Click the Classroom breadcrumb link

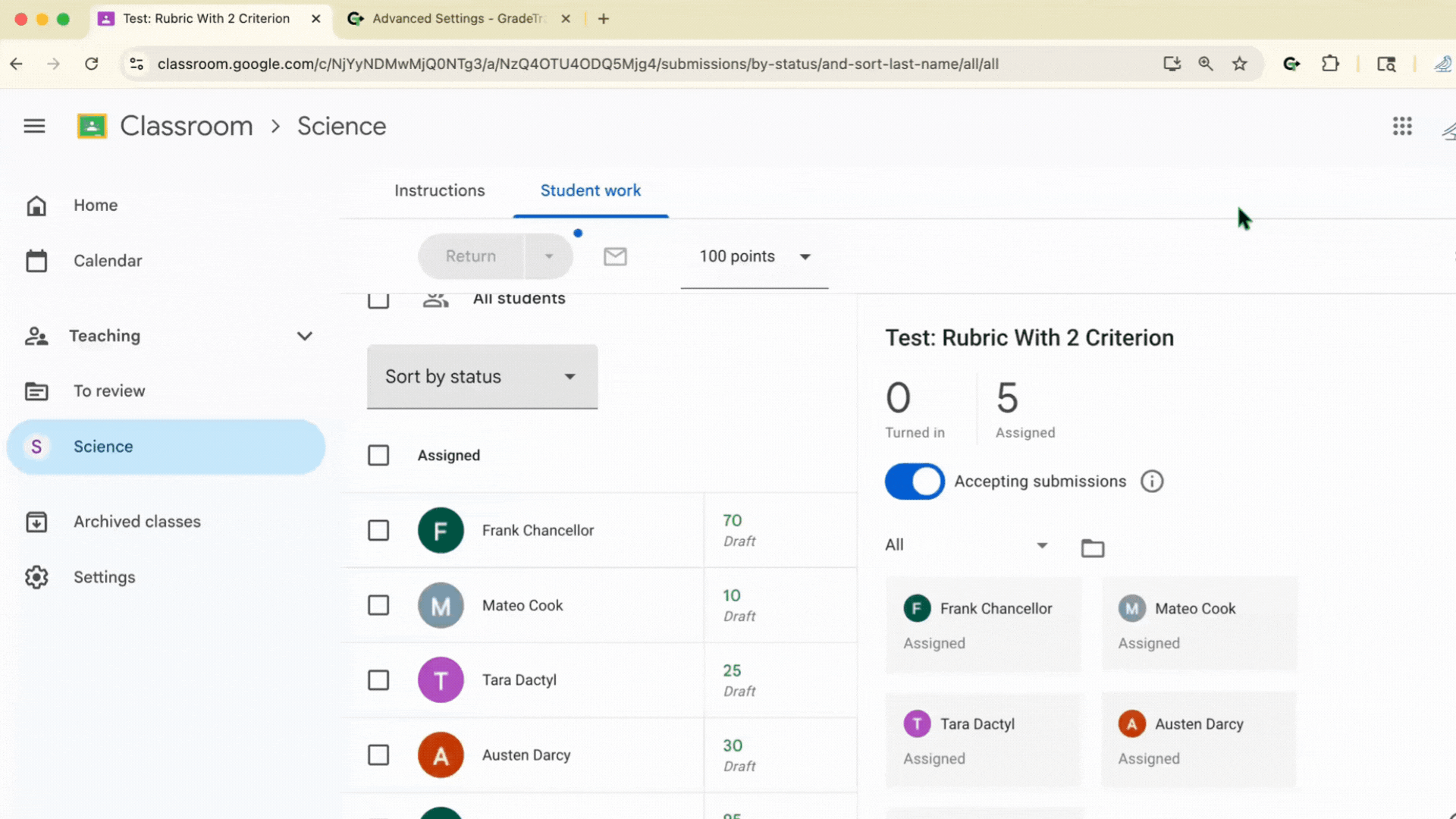(x=186, y=126)
